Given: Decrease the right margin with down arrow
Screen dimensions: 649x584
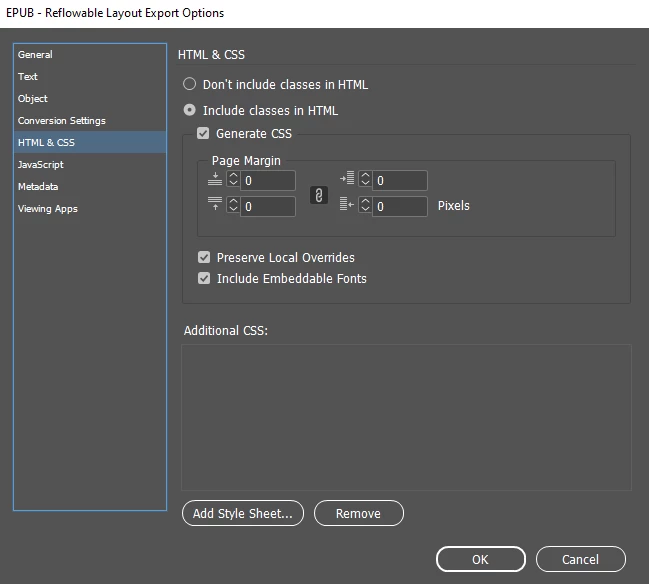Looking at the screenshot, I should click(x=365, y=209).
